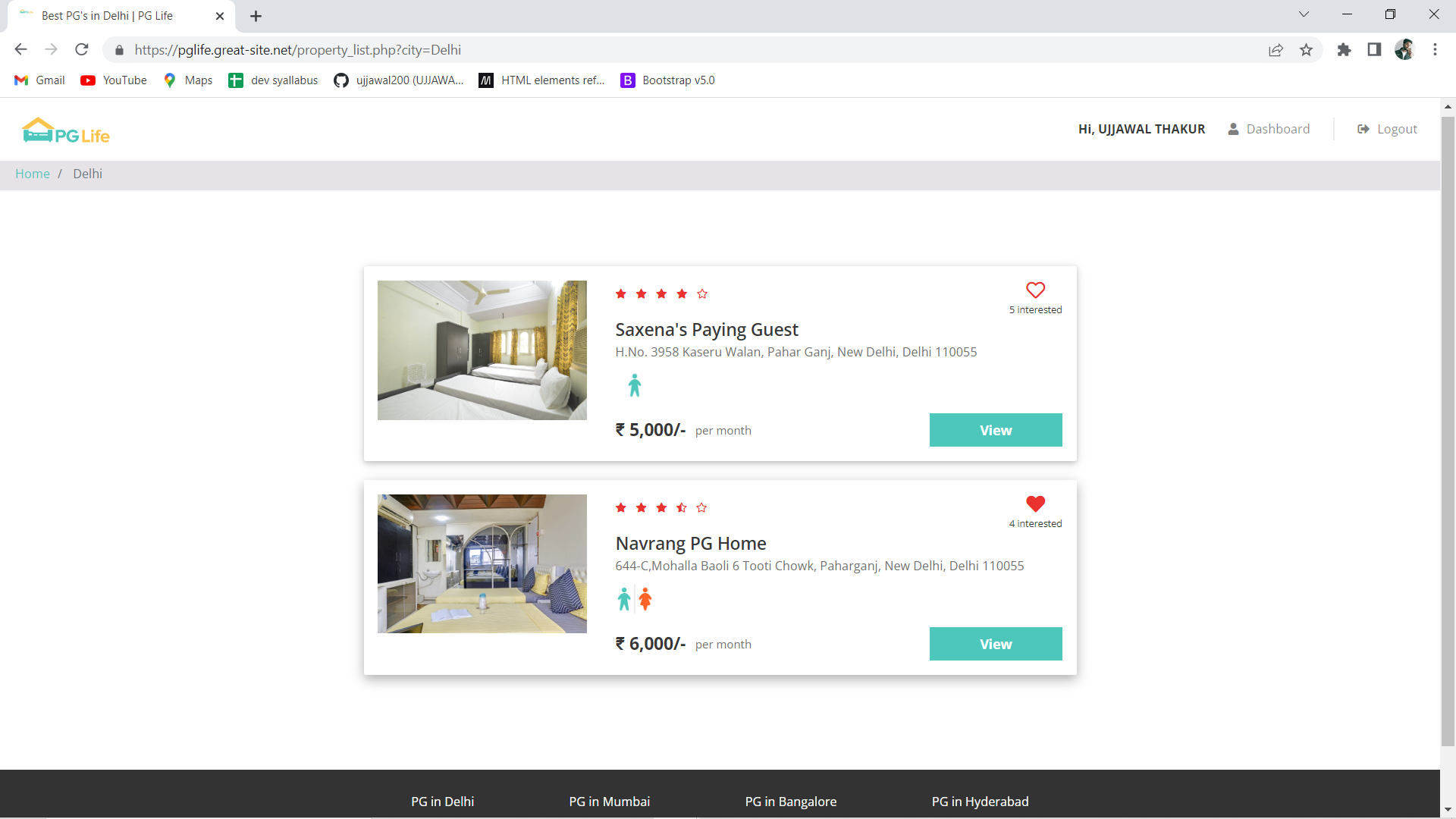Screen dimensions: 1456x819
Task: Click the PG Life logo
Action: point(66,131)
